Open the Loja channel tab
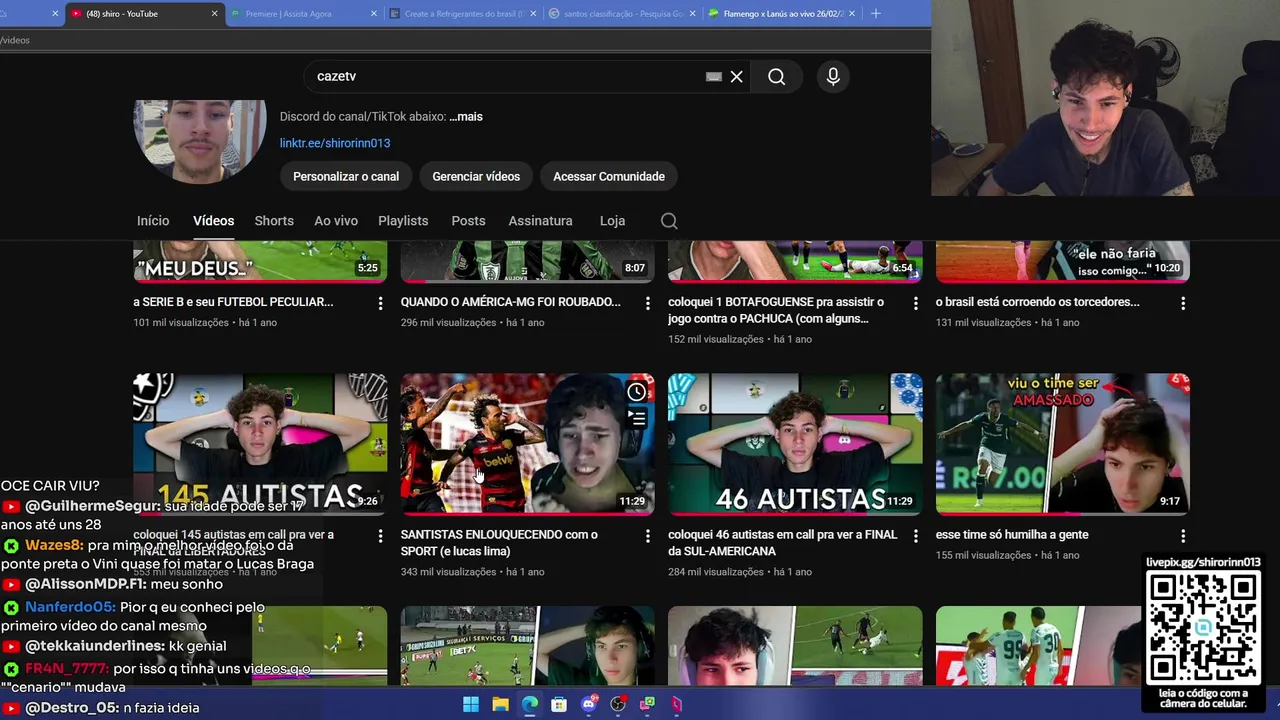 click(x=612, y=221)
